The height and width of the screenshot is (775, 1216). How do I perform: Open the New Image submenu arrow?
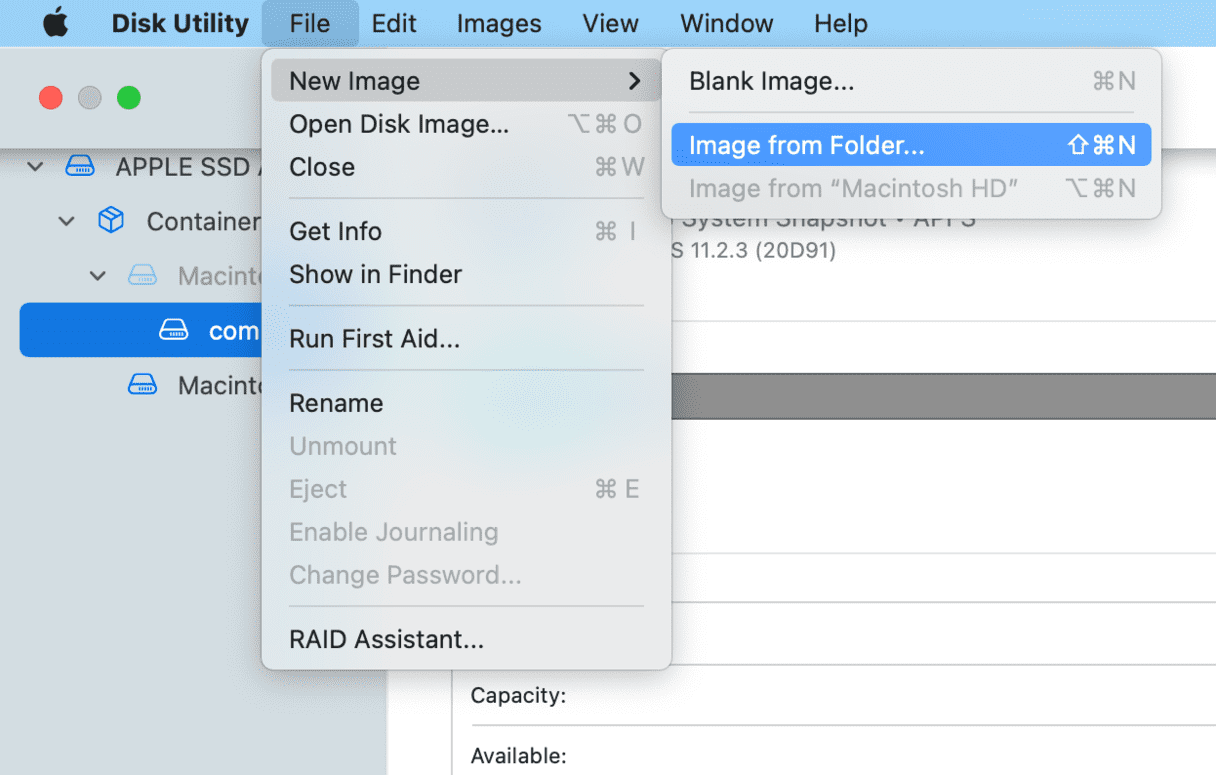point(634,81)
